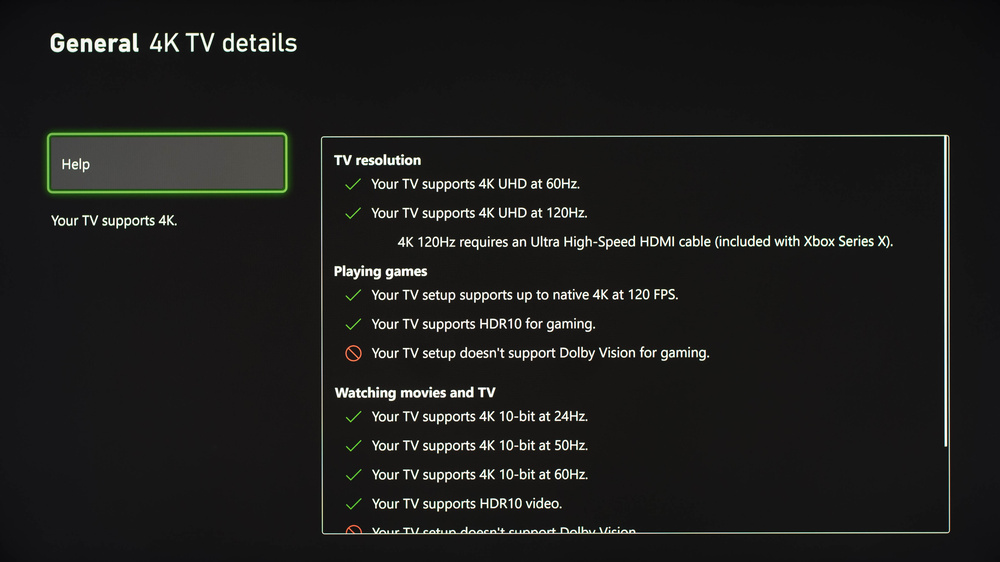The height and width of the screenshot is (562, 1000).
Task: Click the TV resolution section heading
Action: click(x=377, y=160)
